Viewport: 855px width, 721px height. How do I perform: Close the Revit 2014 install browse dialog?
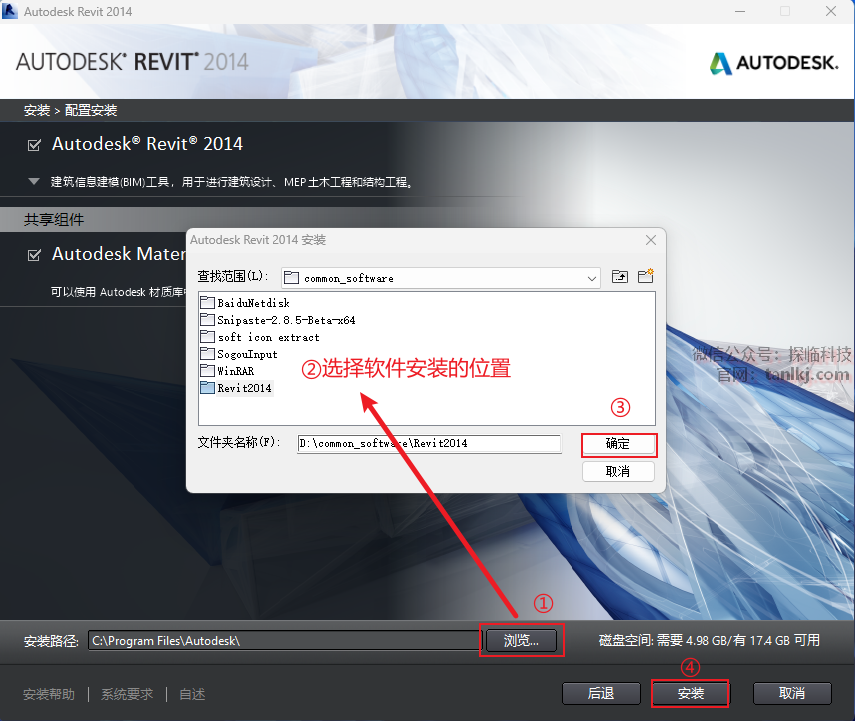(x=651, y=240)
